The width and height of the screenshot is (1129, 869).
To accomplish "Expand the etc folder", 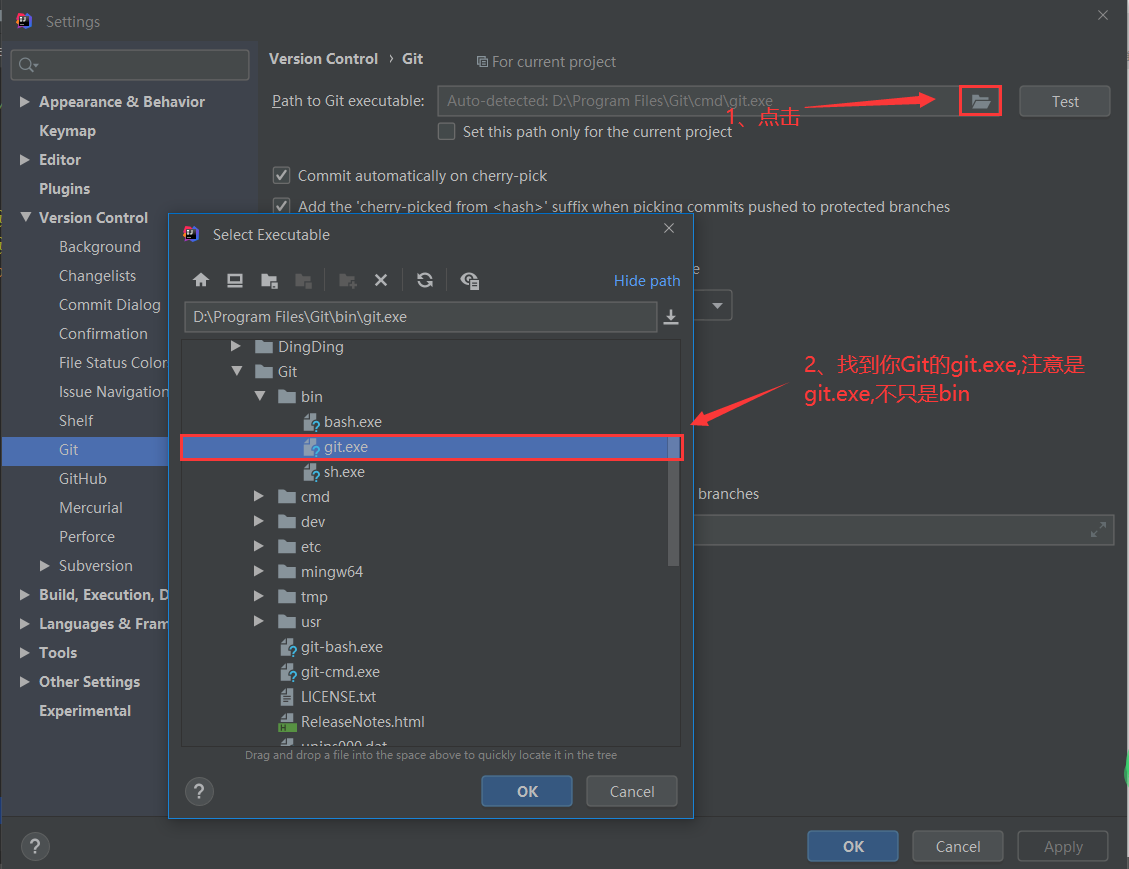I will point(258,546).
